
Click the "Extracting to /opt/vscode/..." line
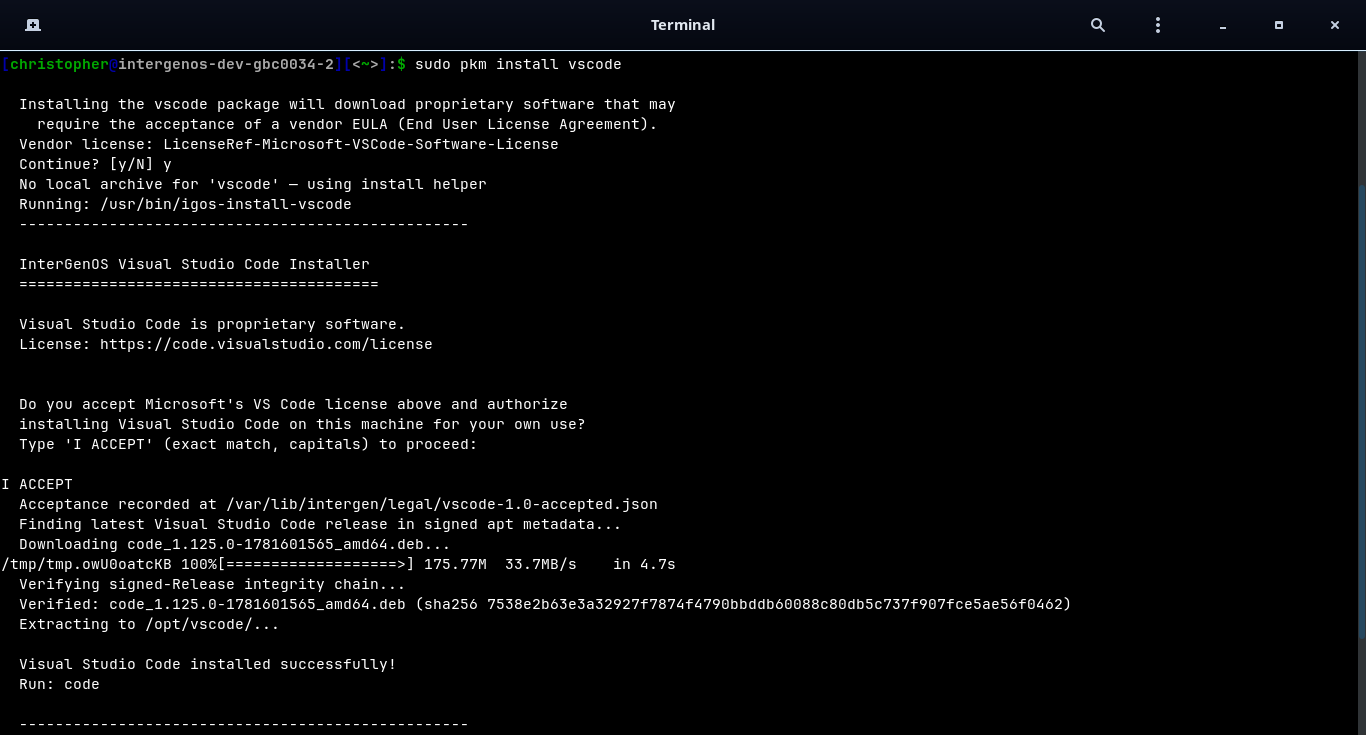tap(149, 624)
